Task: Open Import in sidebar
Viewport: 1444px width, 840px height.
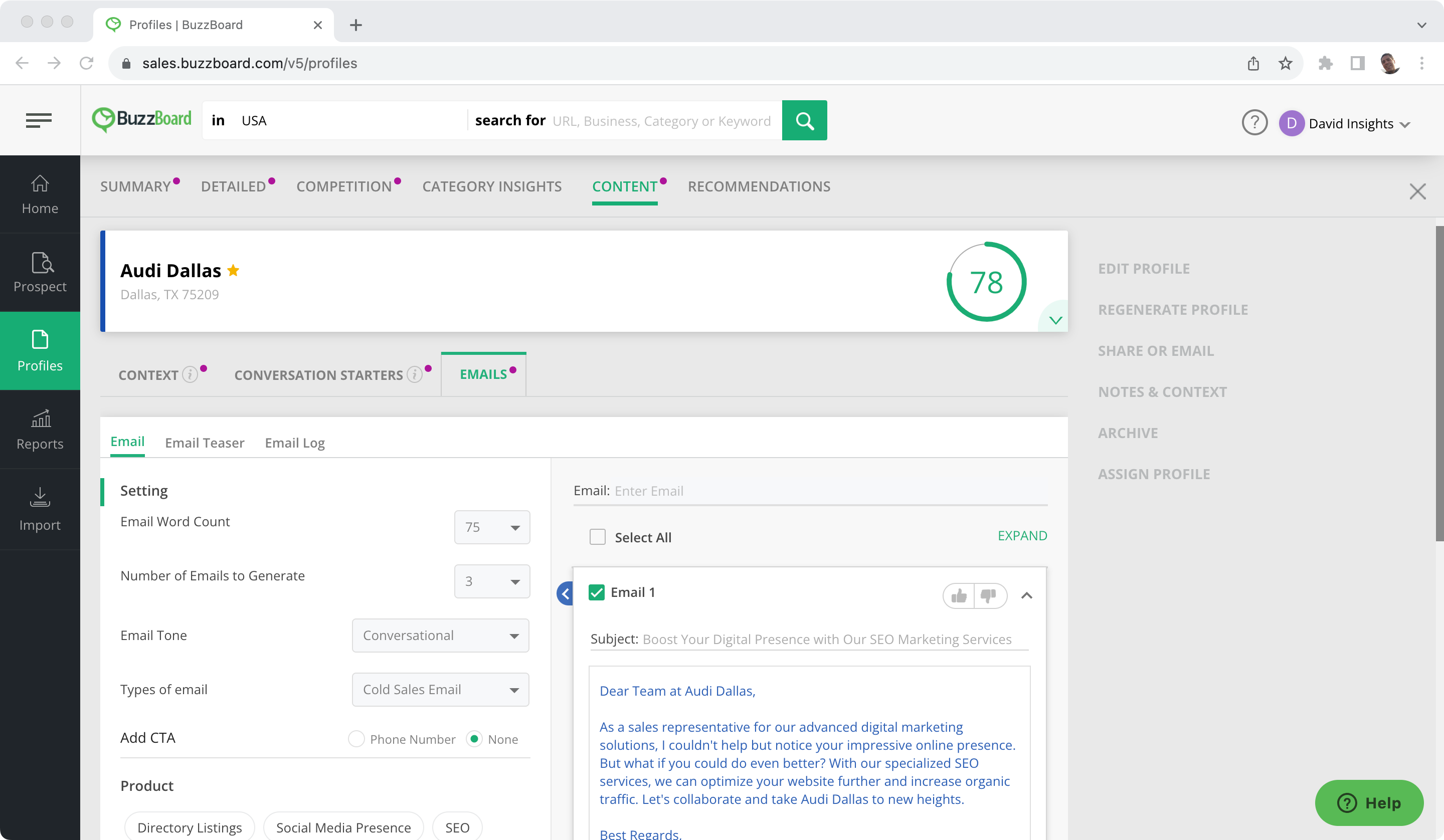Action: click(40, 509)
